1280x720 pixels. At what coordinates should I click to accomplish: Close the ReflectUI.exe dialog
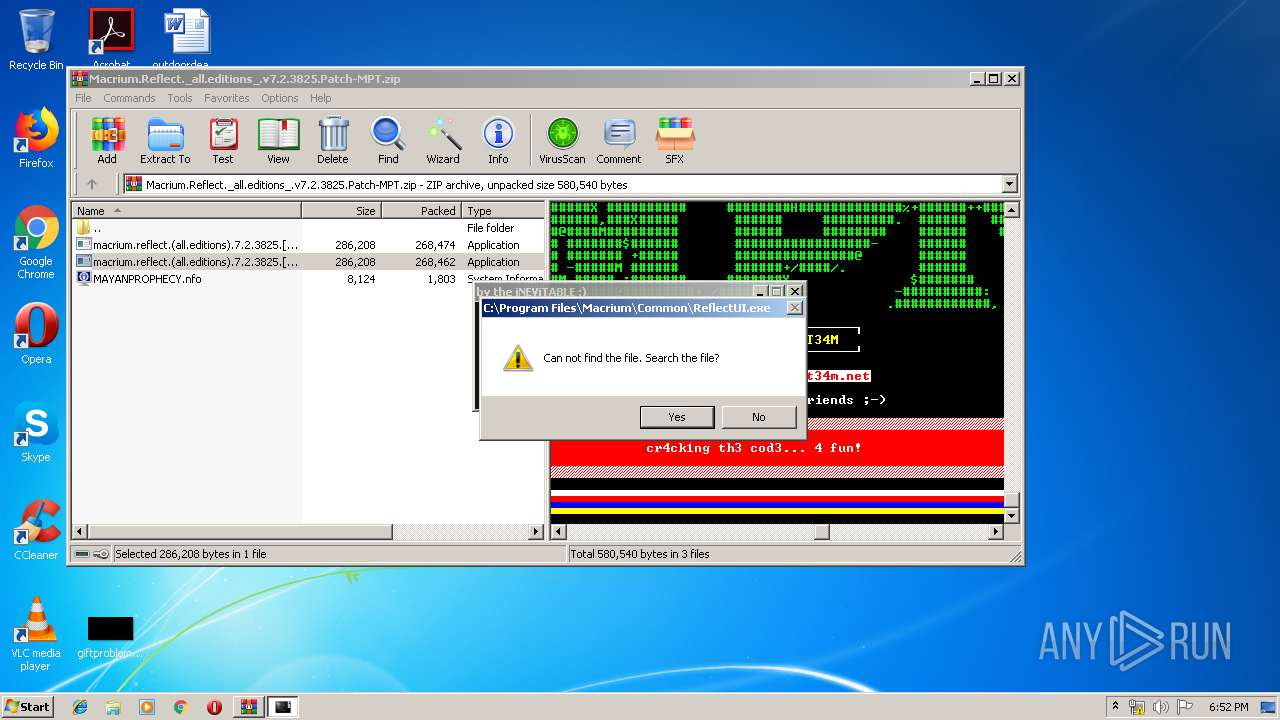point(794,308)
